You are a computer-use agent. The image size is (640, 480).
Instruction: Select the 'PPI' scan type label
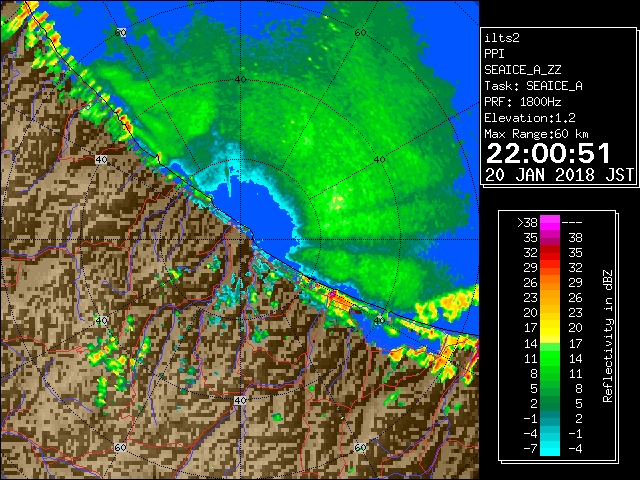coord(494,54)
